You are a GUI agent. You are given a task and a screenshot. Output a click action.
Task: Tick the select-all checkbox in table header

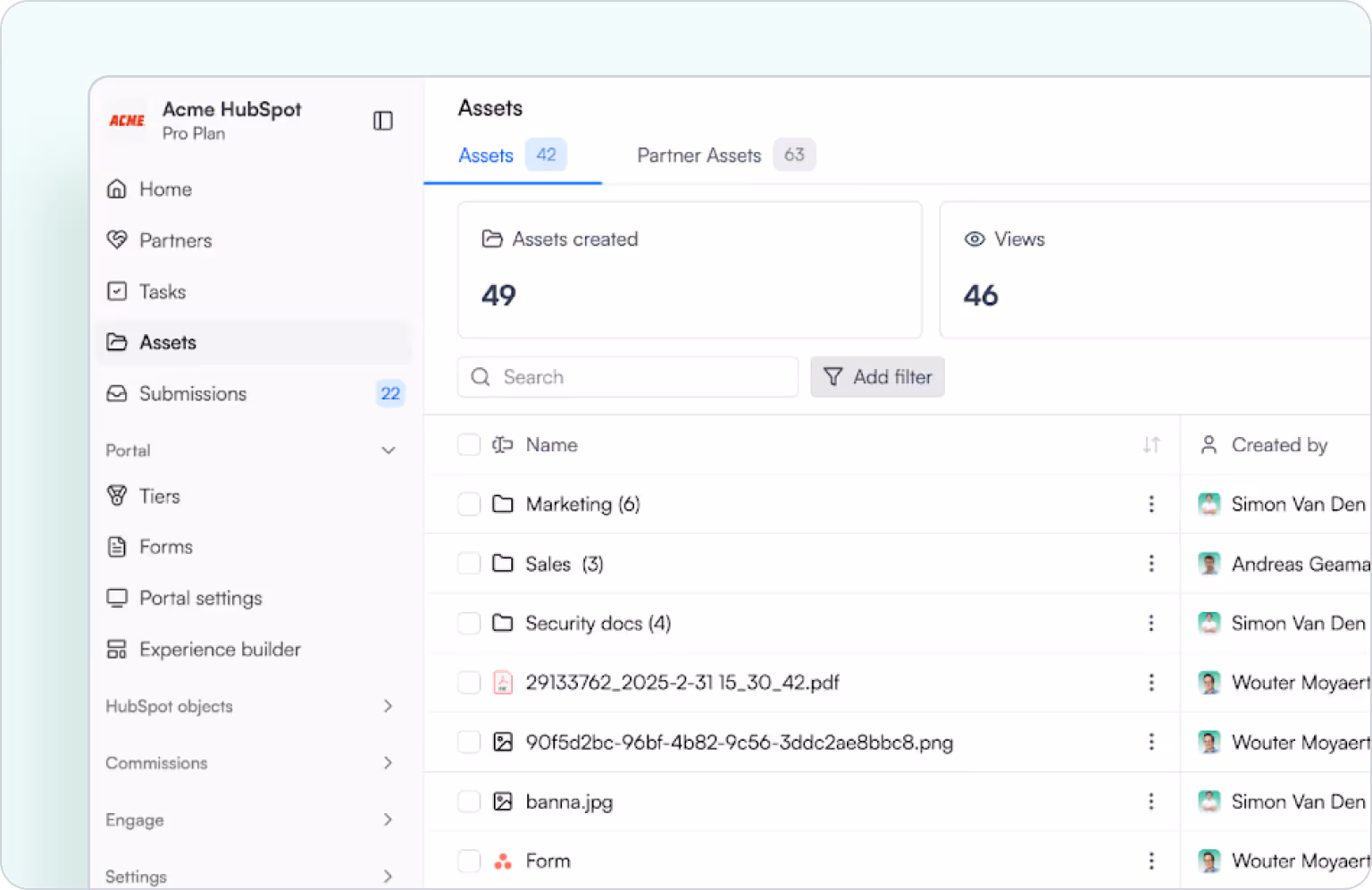coord(469,445)
